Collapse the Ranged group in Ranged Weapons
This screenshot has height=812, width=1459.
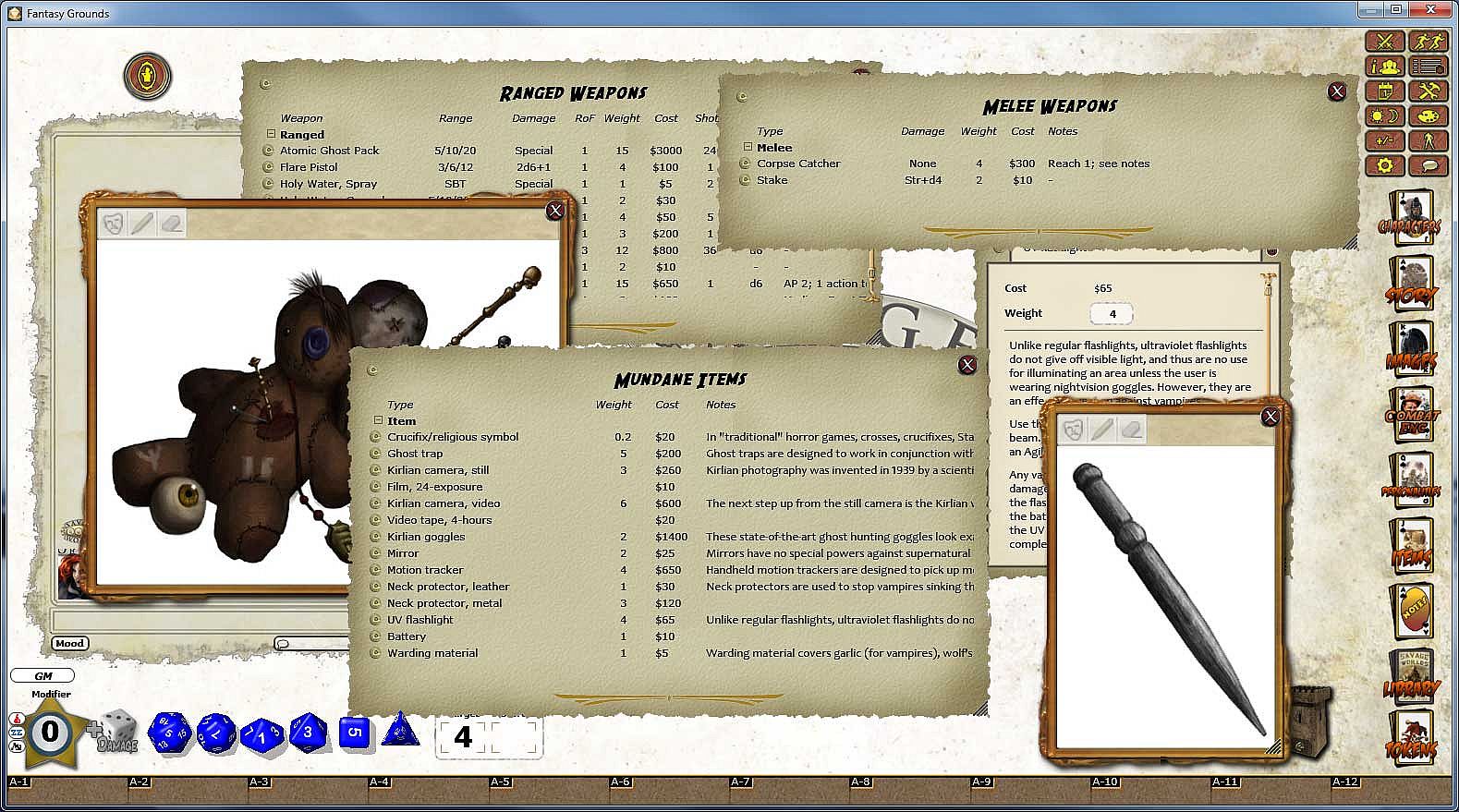[272, 134]
